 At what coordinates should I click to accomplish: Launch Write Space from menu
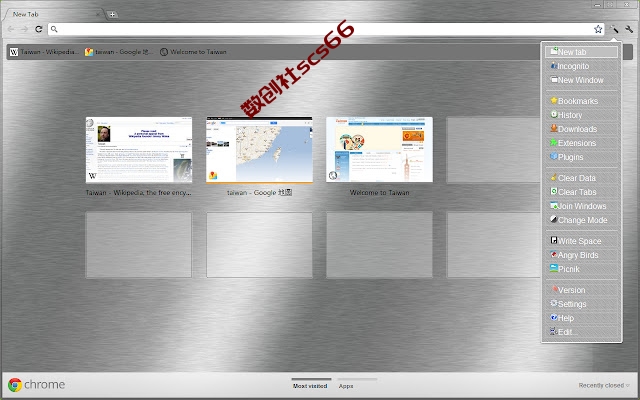581,241
